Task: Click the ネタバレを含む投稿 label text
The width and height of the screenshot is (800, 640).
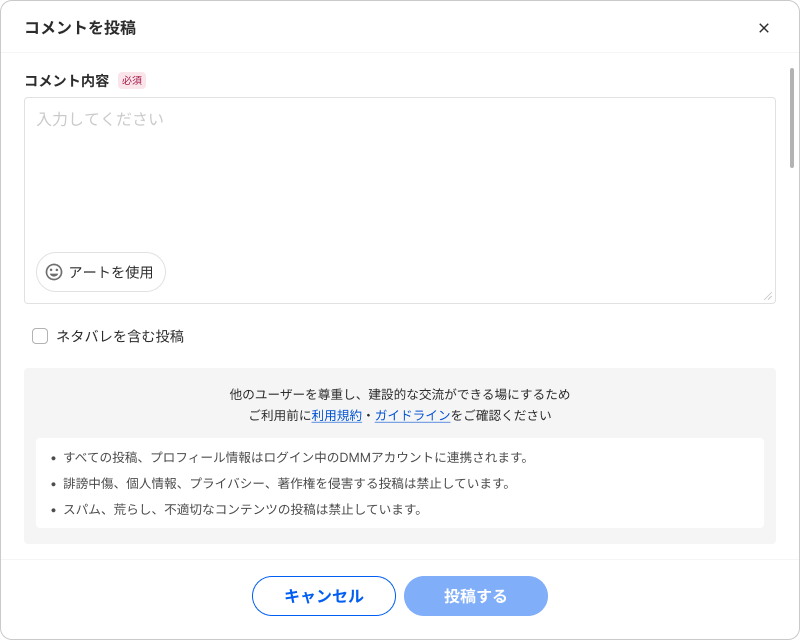Action: [120, 336]
